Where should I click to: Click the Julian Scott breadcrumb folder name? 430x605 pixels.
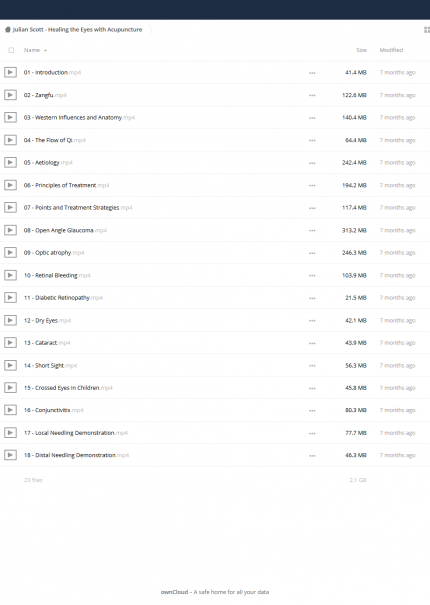click(77, 29)
